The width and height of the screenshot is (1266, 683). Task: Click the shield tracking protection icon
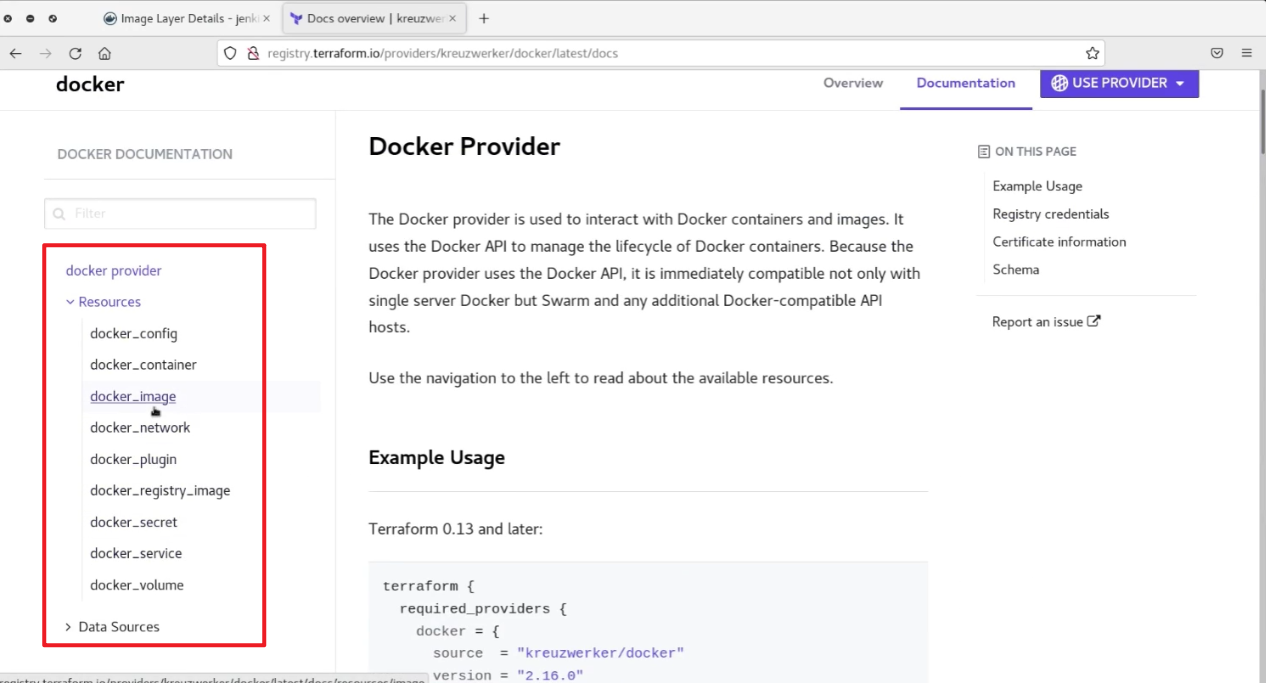click(230, 53)
